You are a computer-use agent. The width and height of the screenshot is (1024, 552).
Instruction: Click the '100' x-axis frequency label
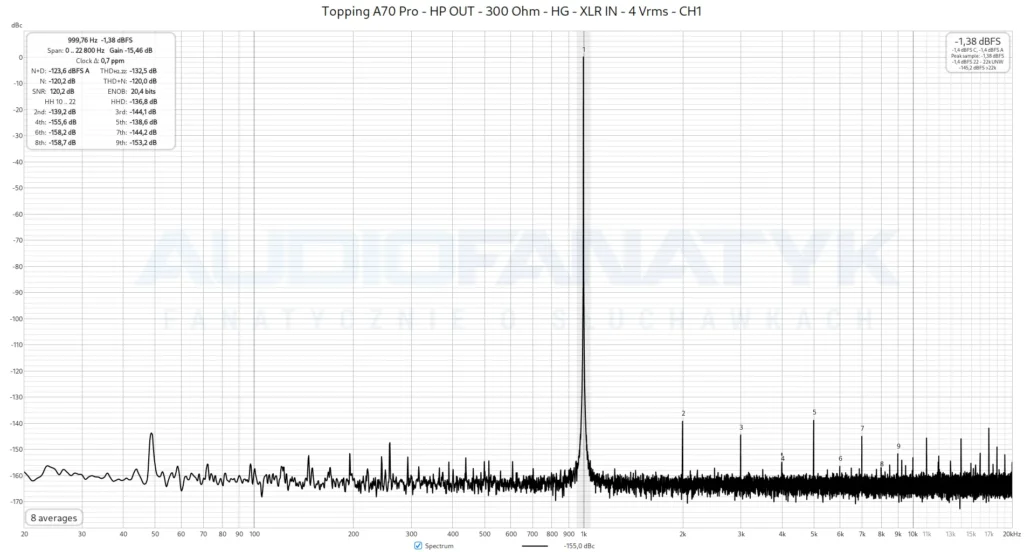pos(255,534)
